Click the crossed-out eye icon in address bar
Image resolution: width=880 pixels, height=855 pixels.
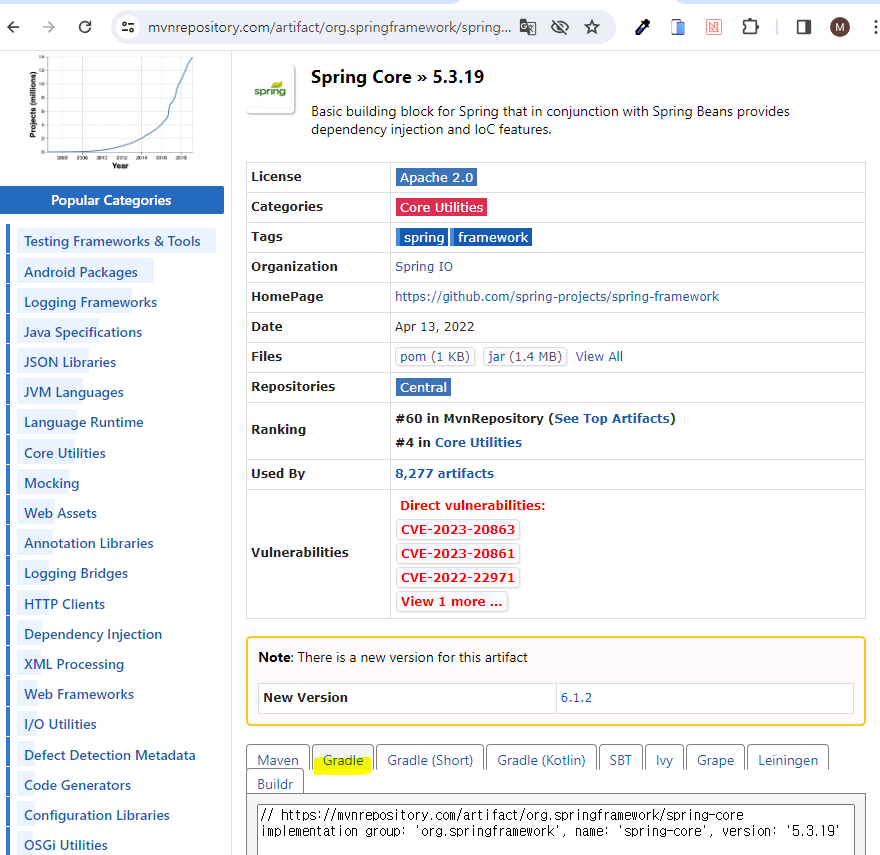click(560, 27)
